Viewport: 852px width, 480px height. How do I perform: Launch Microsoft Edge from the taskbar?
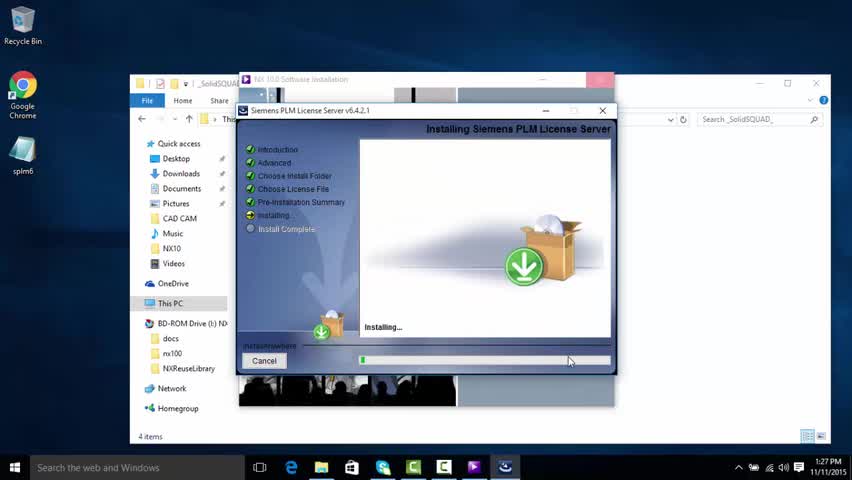pos(291,467)
